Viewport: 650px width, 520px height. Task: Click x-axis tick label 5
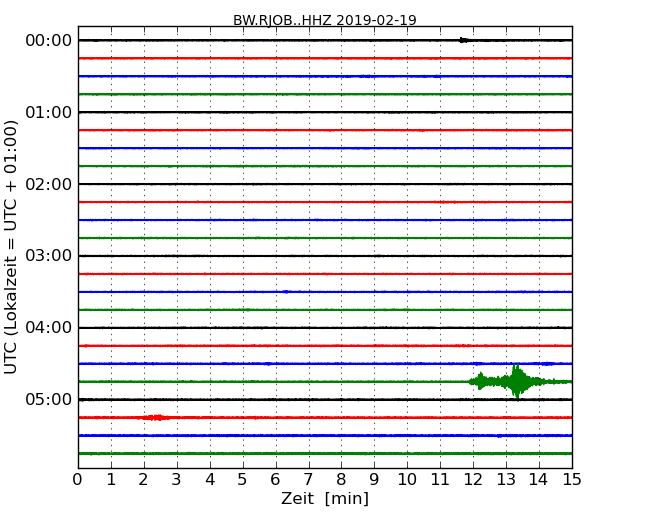pos(243,480)
